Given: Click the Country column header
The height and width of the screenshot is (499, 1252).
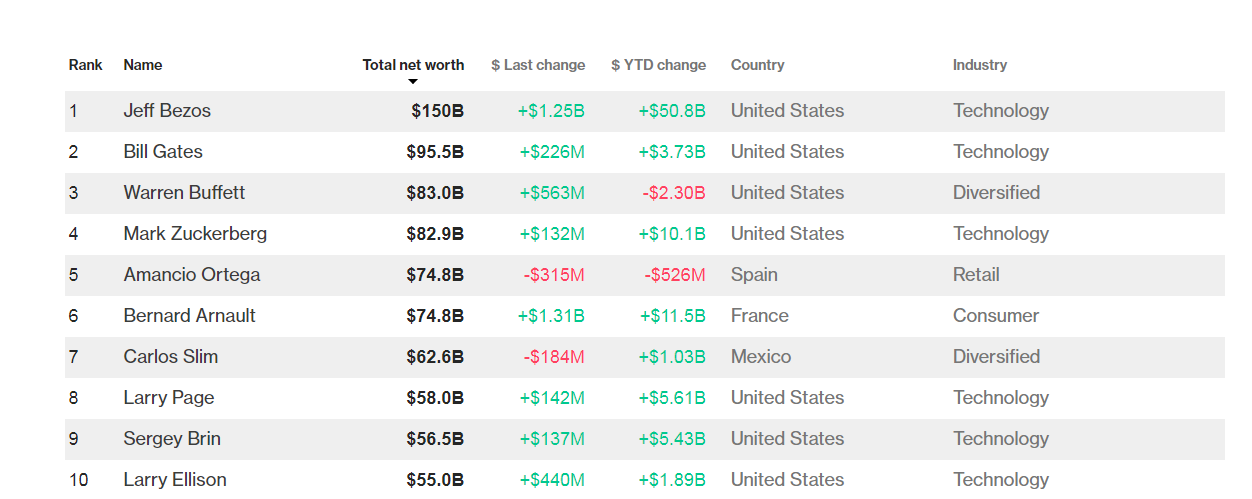Looking at the screenshot, I should pos(757,65).
